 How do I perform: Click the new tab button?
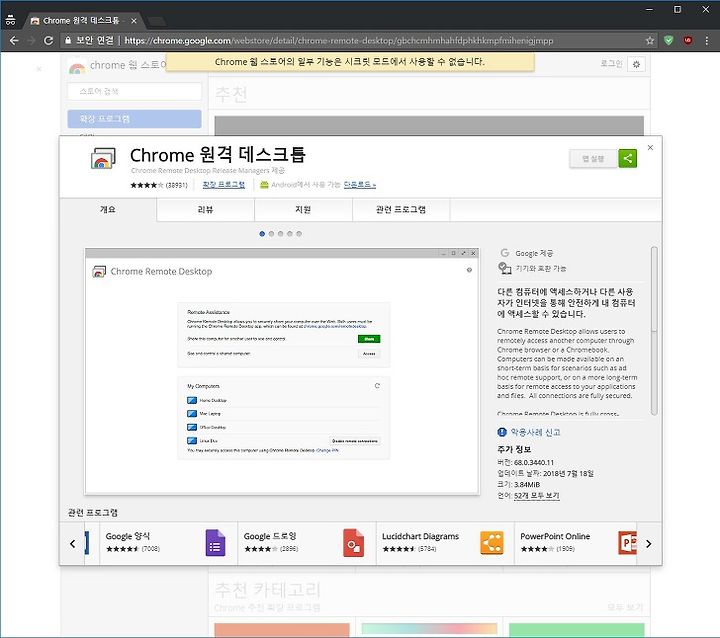[157, 21]
